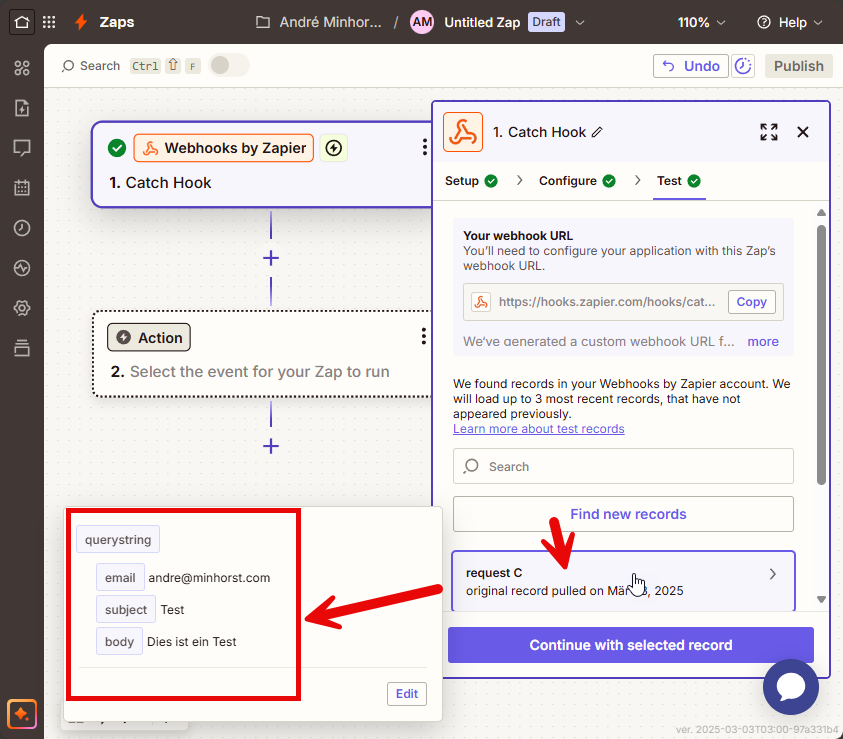Expand the Catch Hook panel to fullscreen

(x=768, y=132)
